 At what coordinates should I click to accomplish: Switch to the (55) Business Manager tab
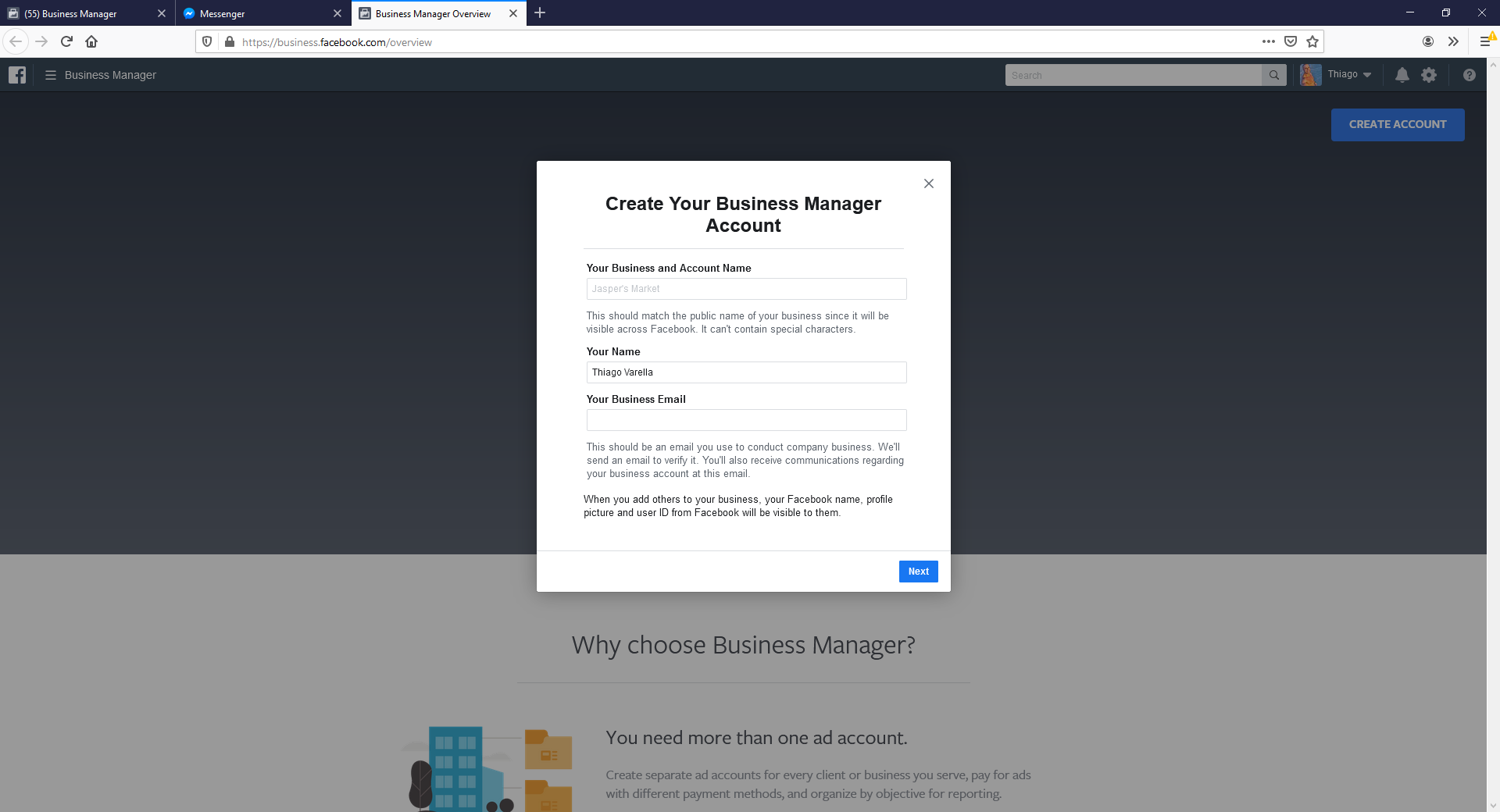78,13
